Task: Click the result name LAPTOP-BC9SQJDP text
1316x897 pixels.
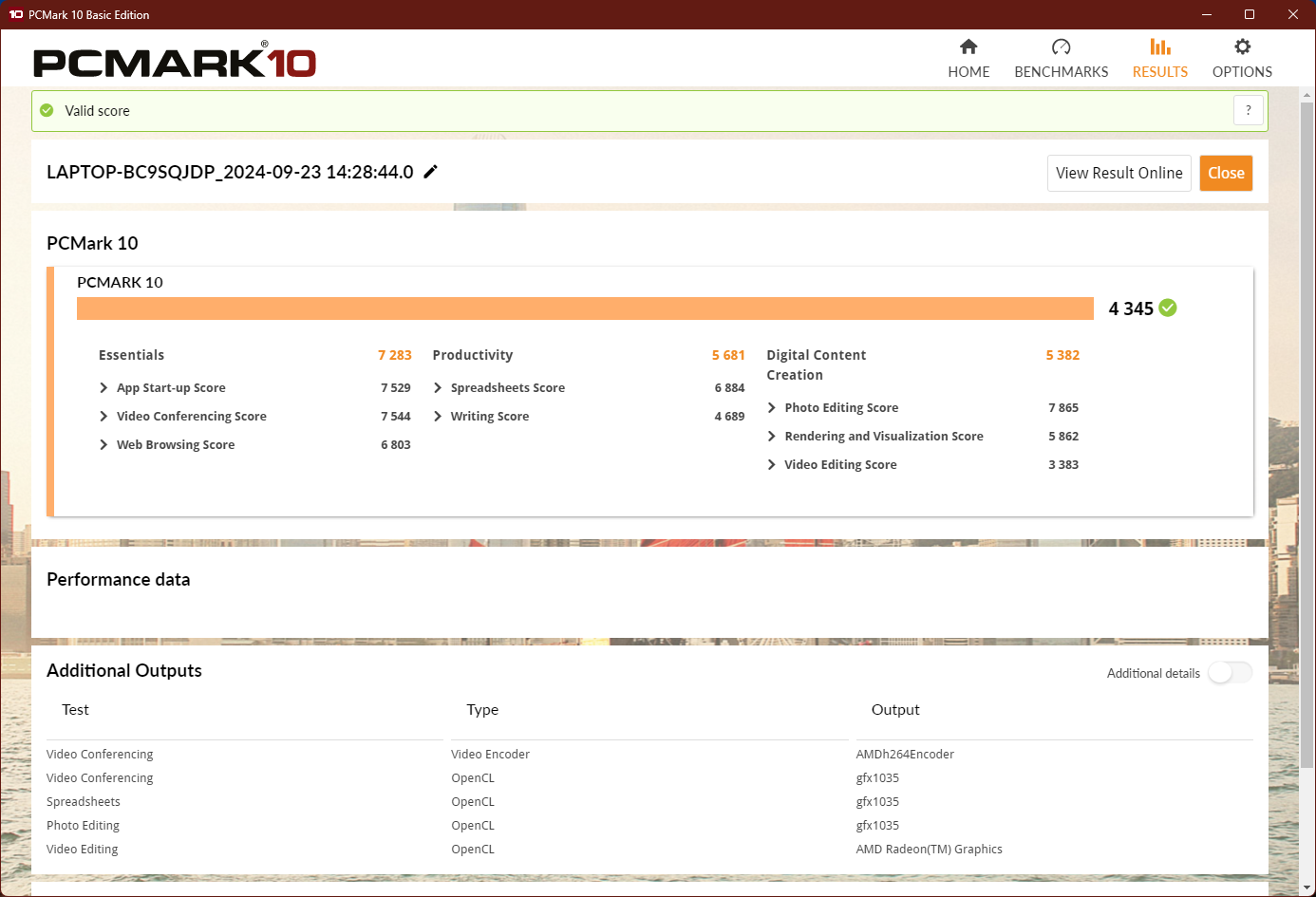Action: tap(230, 172)
